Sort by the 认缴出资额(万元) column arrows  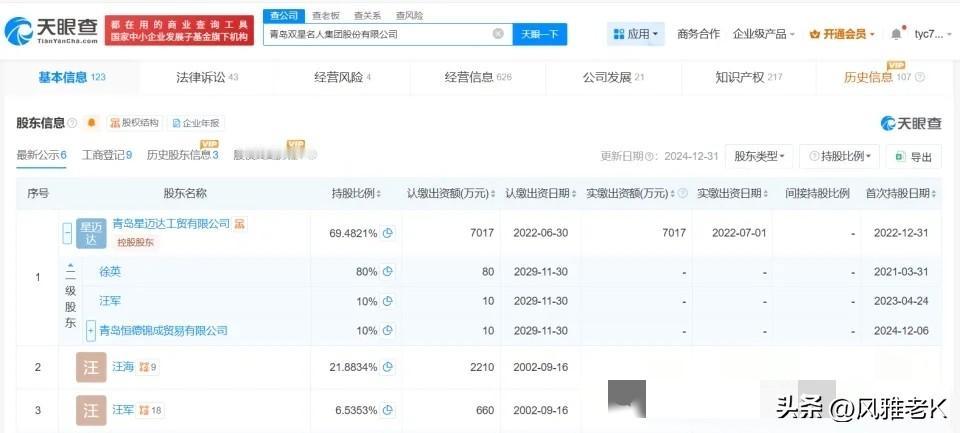[x=493, y=194]
